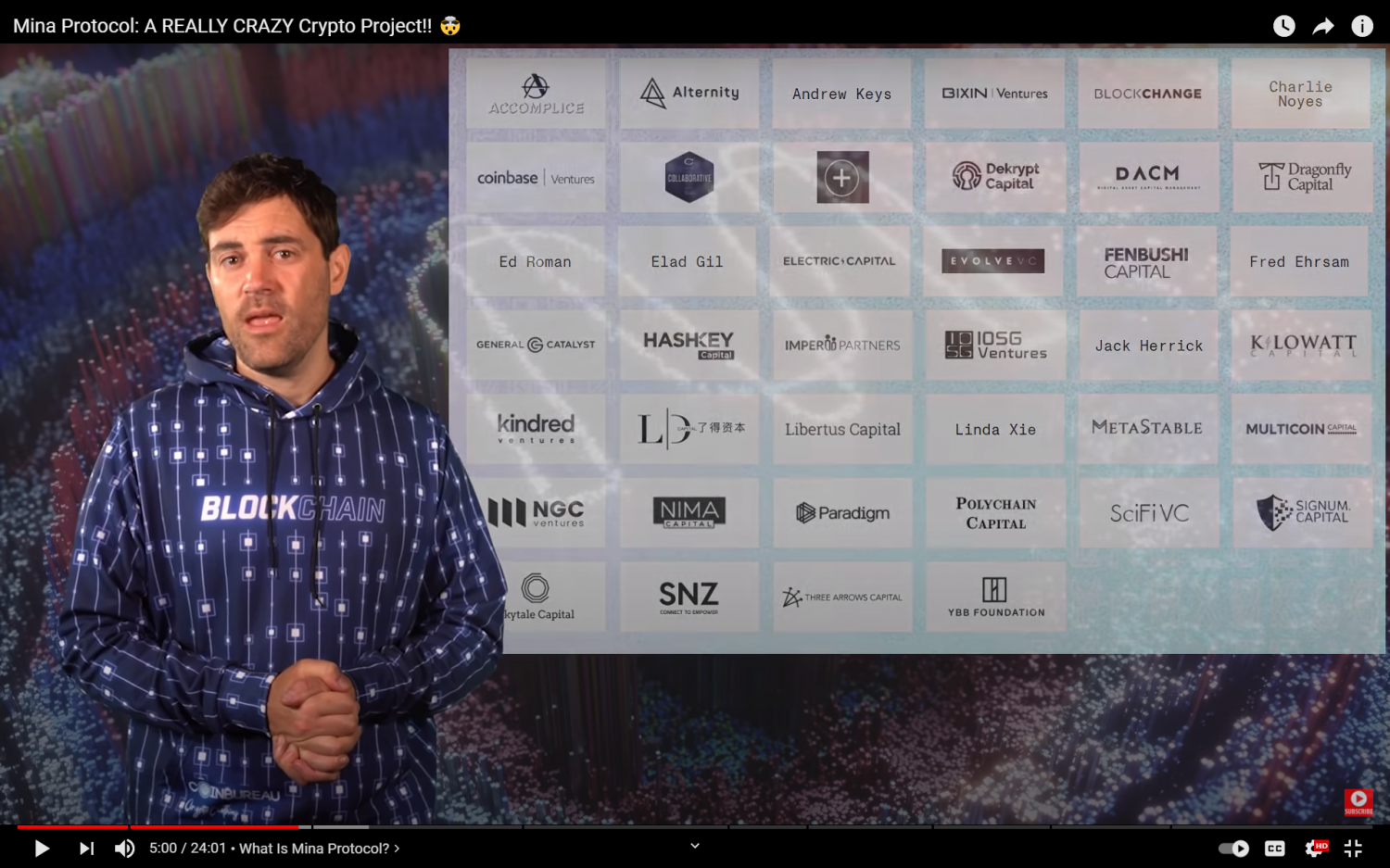Click the 5:00 / 24:01 time display

187,849
